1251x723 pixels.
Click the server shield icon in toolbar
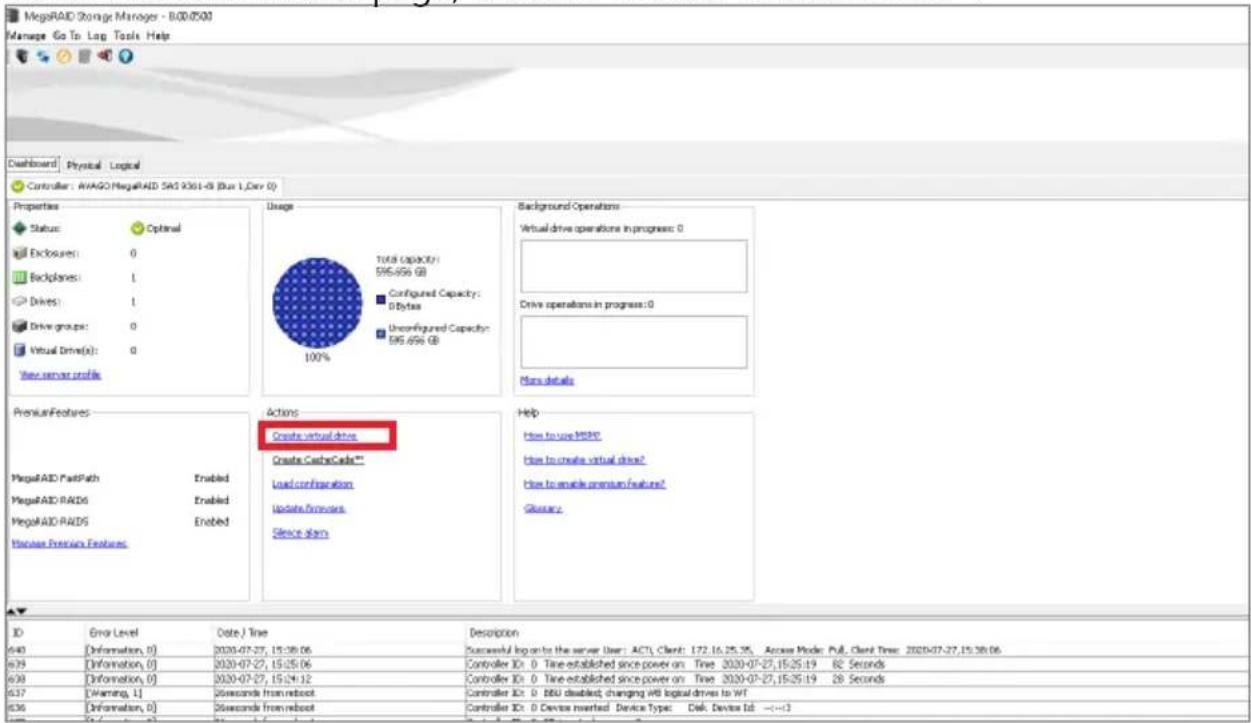tap(20, 56)
